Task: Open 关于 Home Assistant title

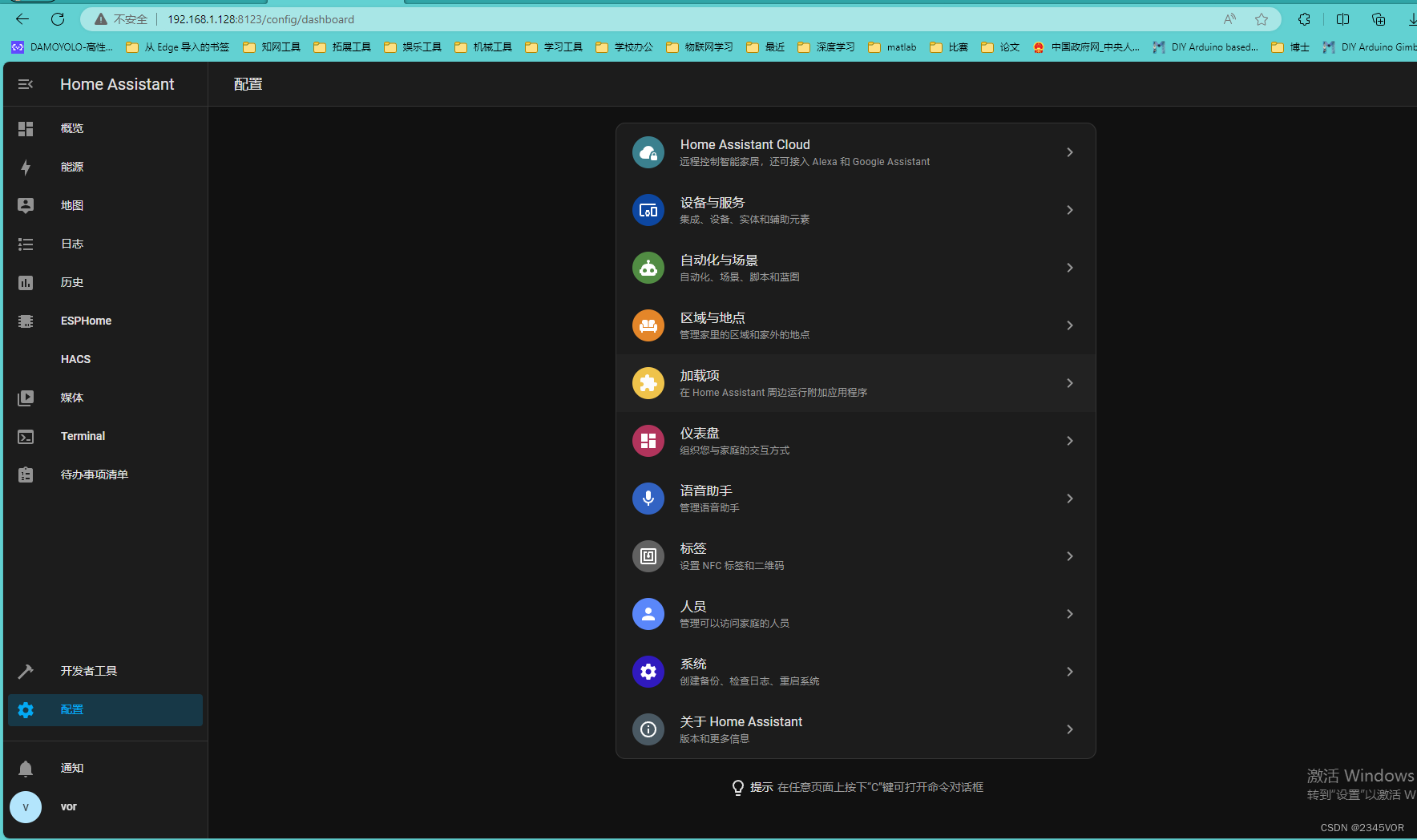Action: coord(741,721)
